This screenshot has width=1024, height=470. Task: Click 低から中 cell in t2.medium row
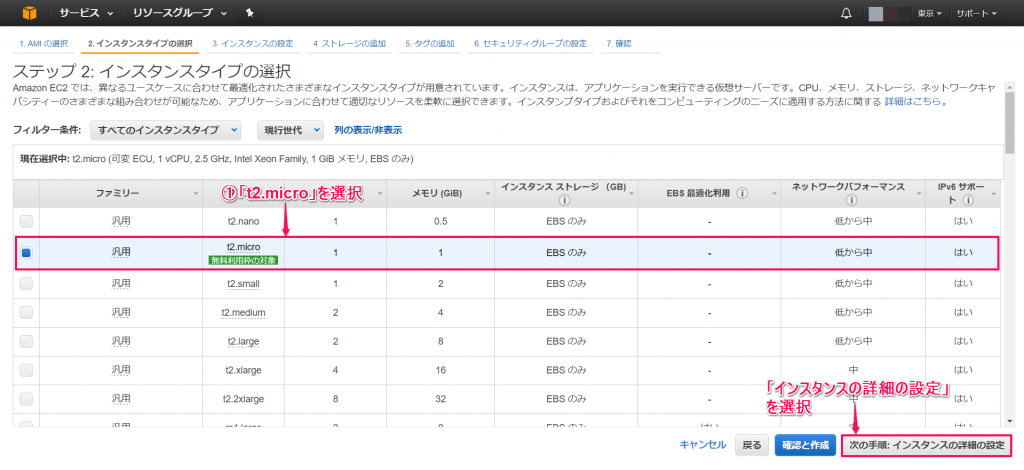coord(852,313)
